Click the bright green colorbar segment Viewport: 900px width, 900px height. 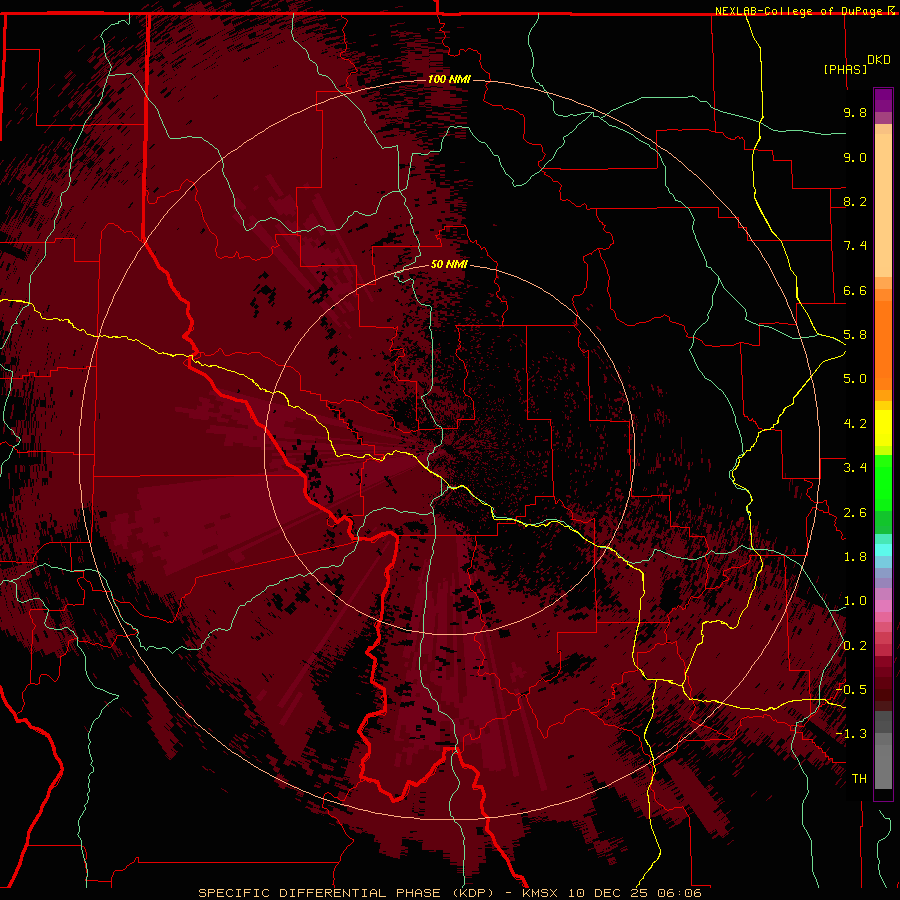pyautogui.click(x=883, y=482)
